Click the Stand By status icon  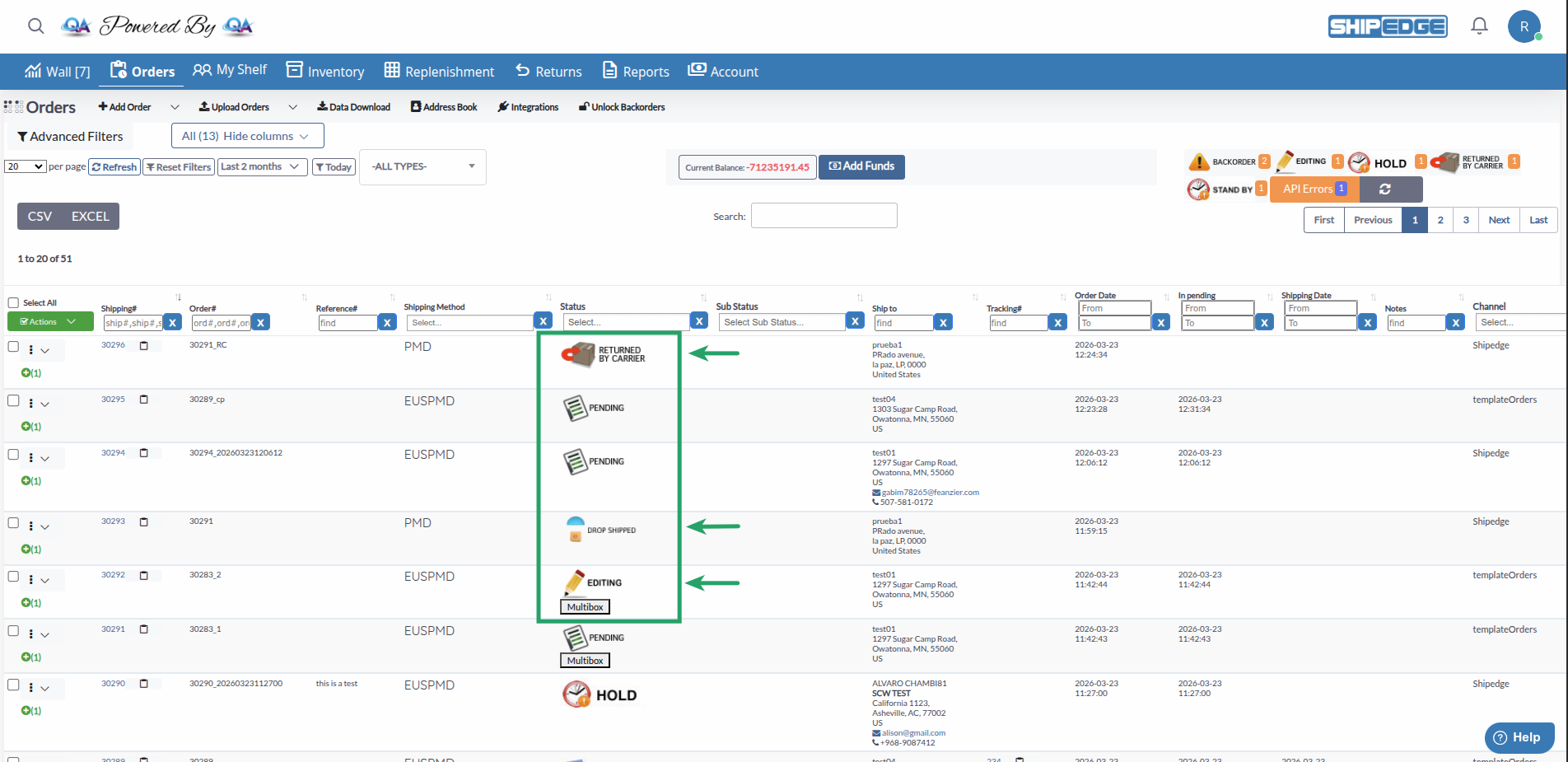pos(1198,189)
